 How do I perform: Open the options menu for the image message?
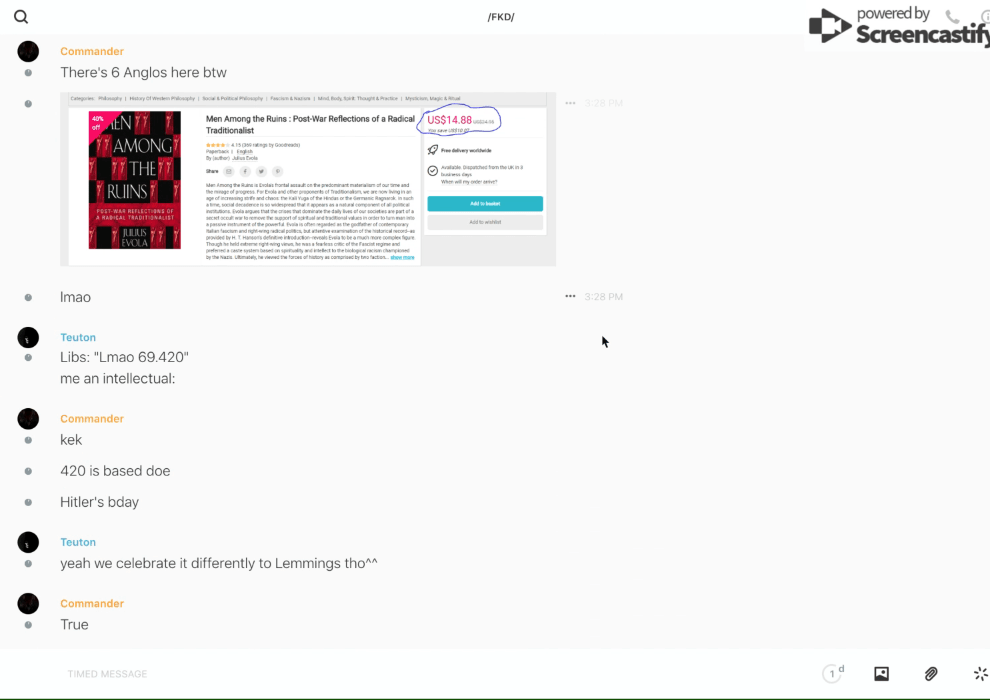tap(570, 103)
